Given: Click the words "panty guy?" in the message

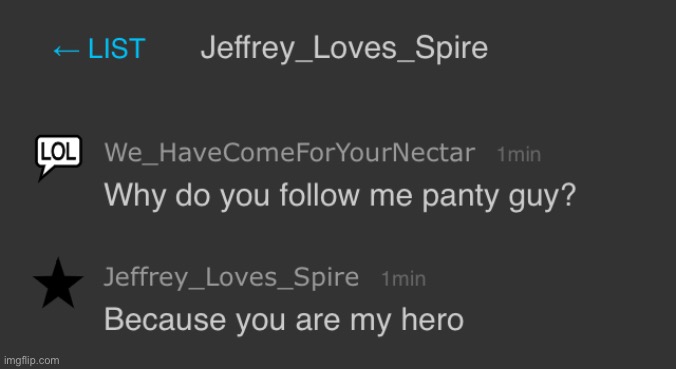Looking at the screenshot, I should pos(499,197).
